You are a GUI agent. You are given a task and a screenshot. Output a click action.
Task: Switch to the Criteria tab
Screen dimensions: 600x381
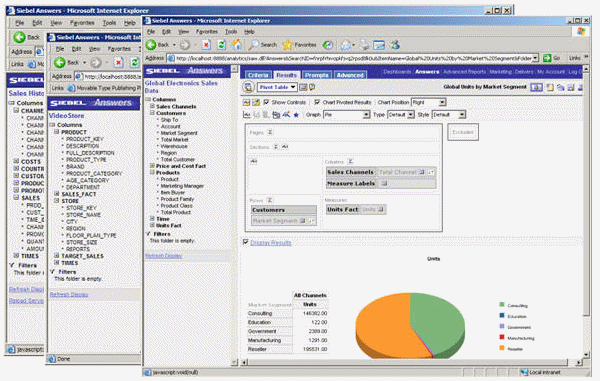point(258,75)
